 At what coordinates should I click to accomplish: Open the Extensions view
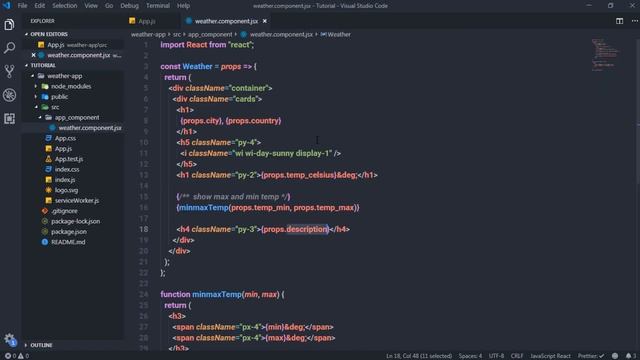click(x=9, y=119)
